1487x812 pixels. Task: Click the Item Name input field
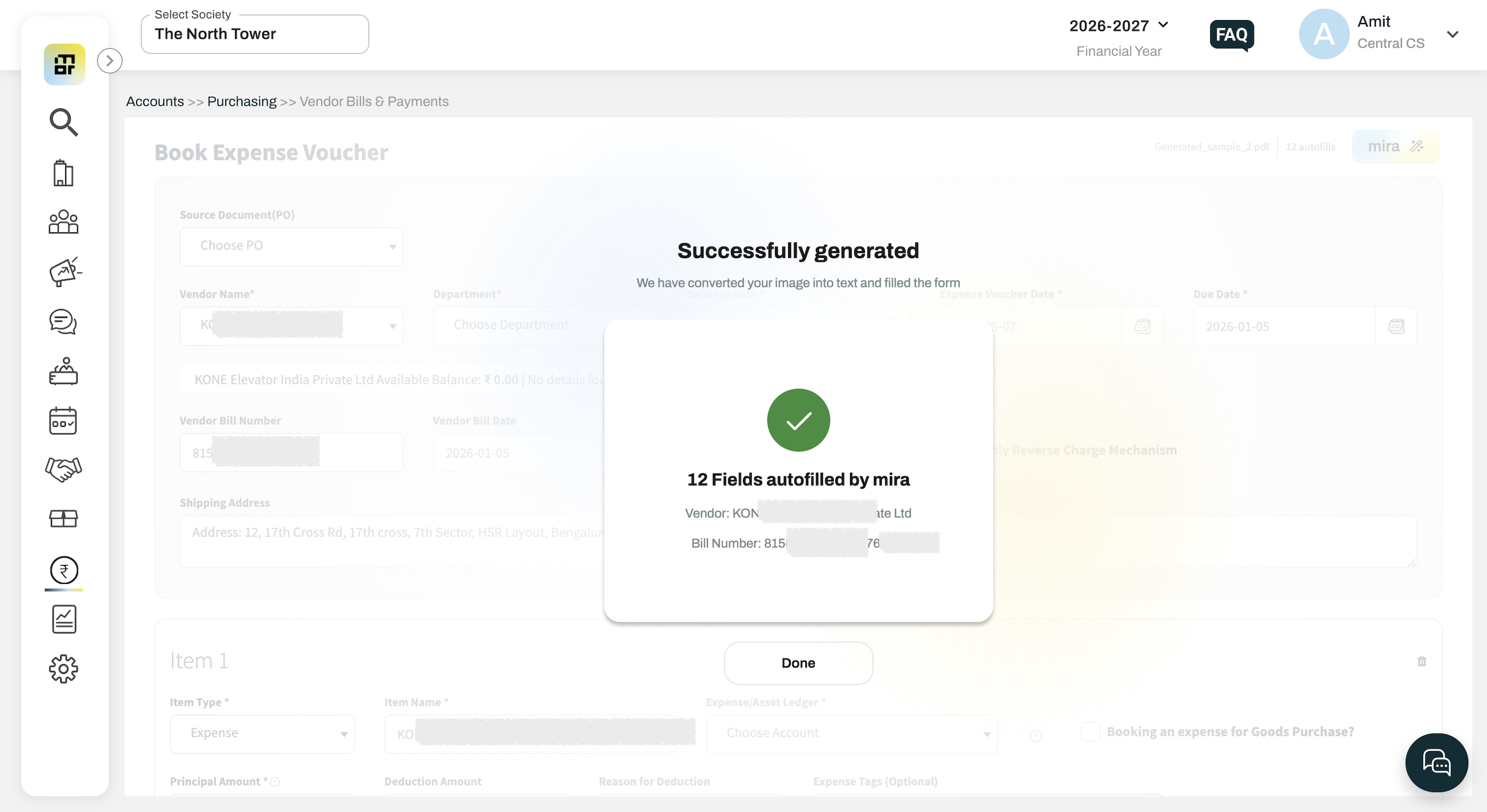(x=530, y=734)
